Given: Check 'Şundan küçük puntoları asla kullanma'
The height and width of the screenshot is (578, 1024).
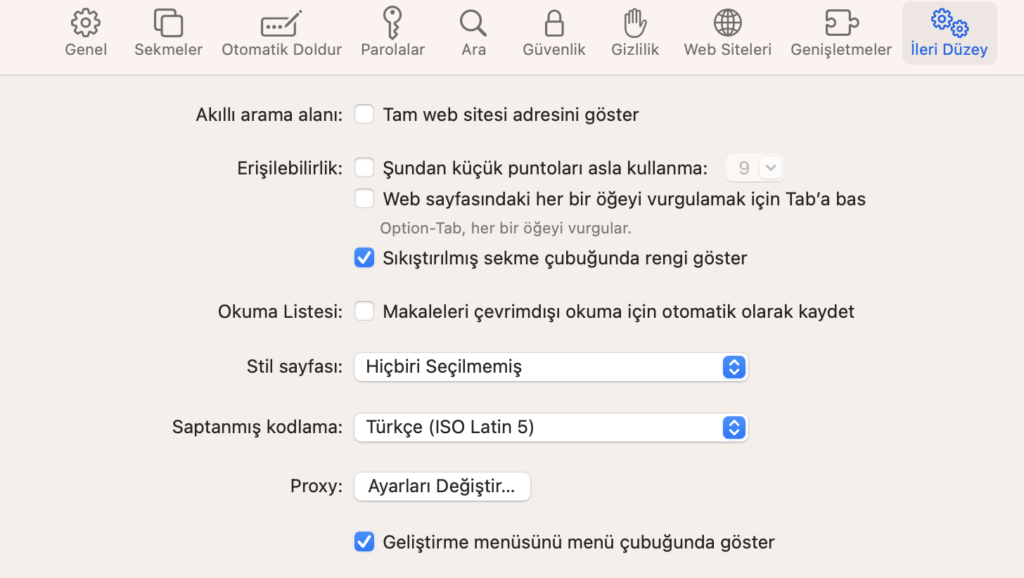Looking at the screenshot, I should 364,167.
